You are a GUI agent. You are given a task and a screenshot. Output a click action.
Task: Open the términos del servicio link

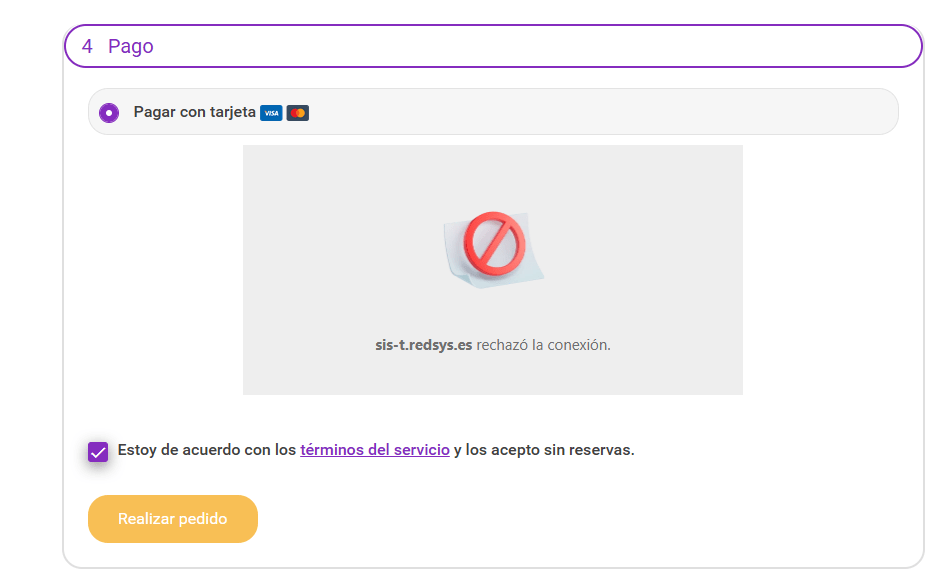(374, 450)
